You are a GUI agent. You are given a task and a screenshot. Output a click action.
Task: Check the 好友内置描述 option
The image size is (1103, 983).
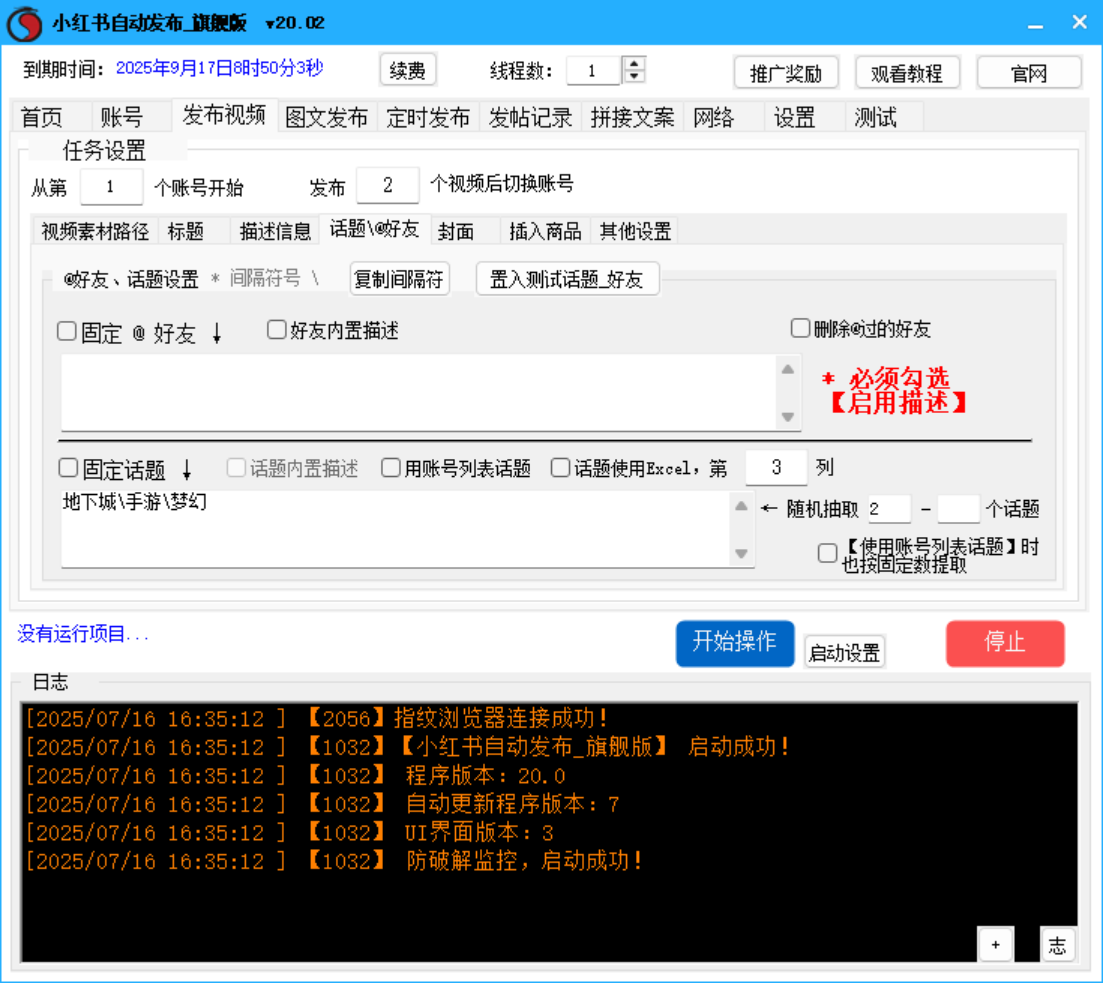coord(276,329)
